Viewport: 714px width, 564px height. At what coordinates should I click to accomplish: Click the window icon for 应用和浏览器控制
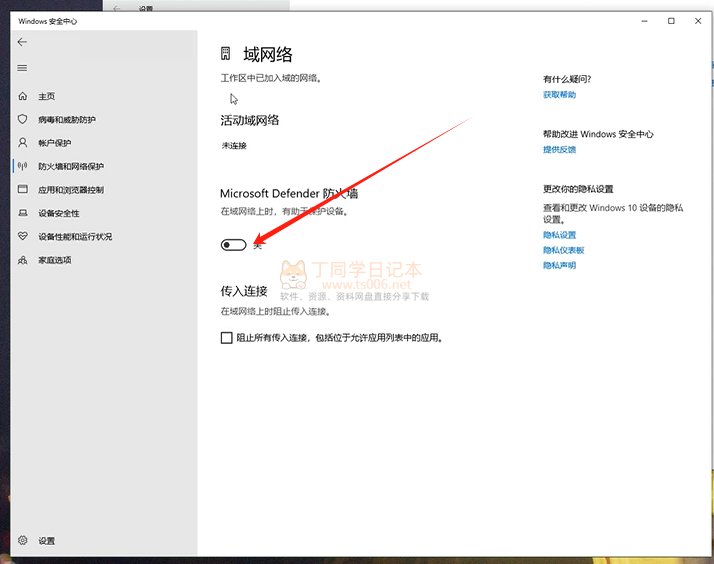pos(23,190)
